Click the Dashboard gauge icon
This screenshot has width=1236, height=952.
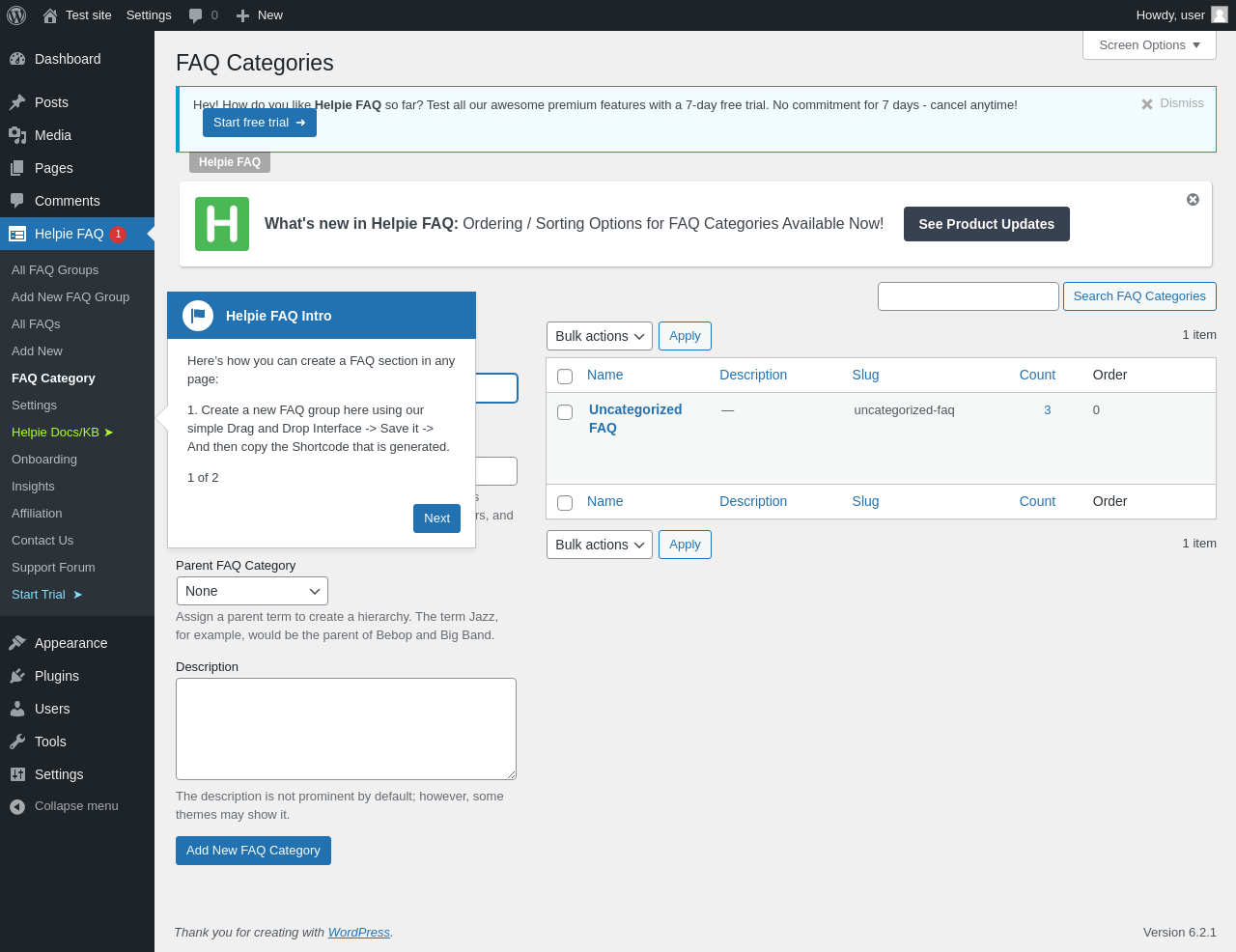click(17, 59)
